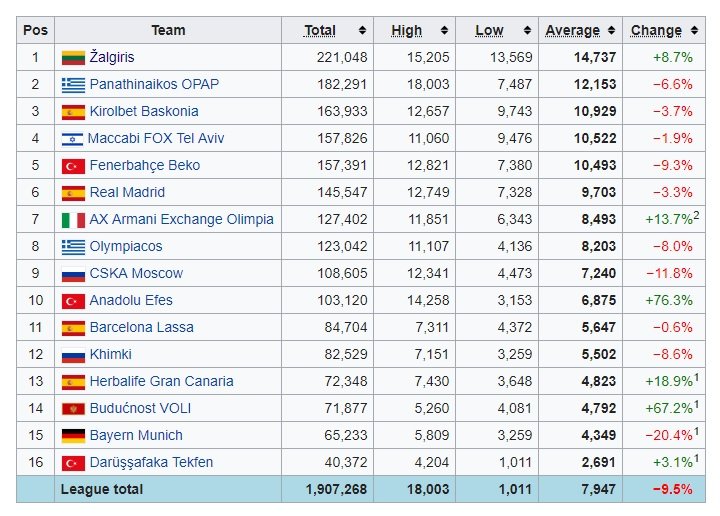Select Žalgiris total value 221,048

[342, 57]
